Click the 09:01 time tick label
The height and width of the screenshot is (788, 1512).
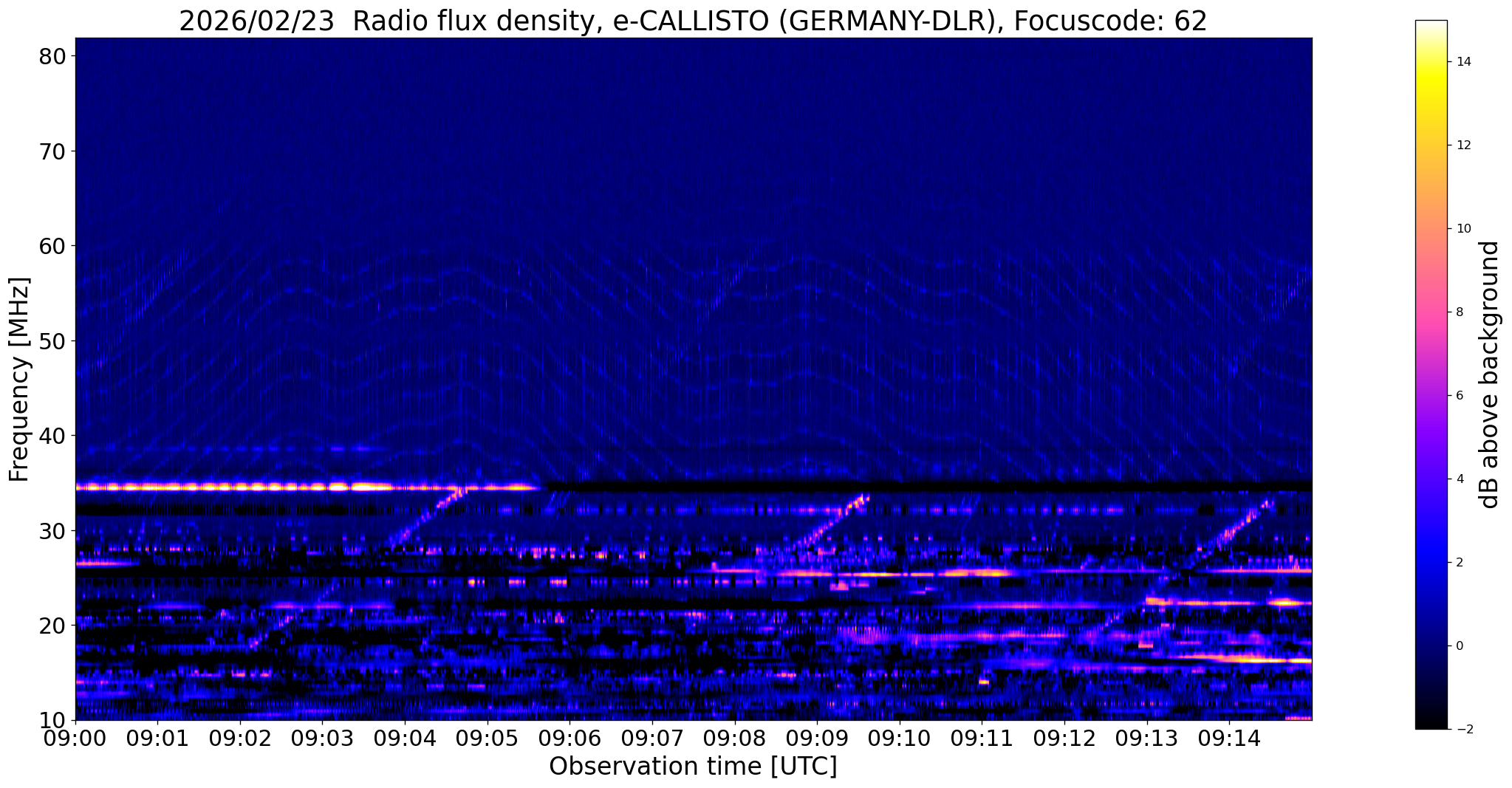click(157, 737)
